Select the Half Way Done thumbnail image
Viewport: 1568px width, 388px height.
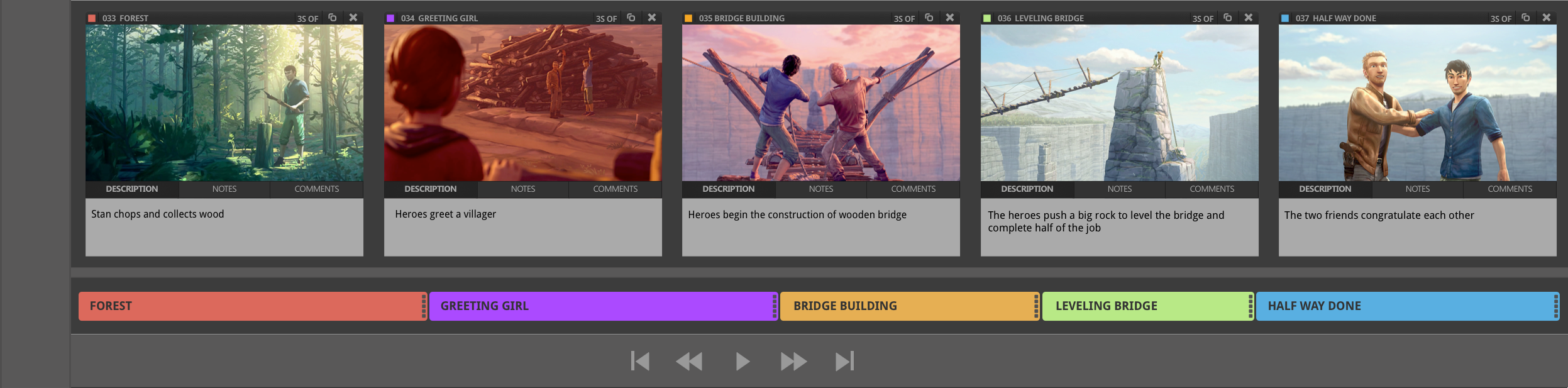pos(1418,103)
